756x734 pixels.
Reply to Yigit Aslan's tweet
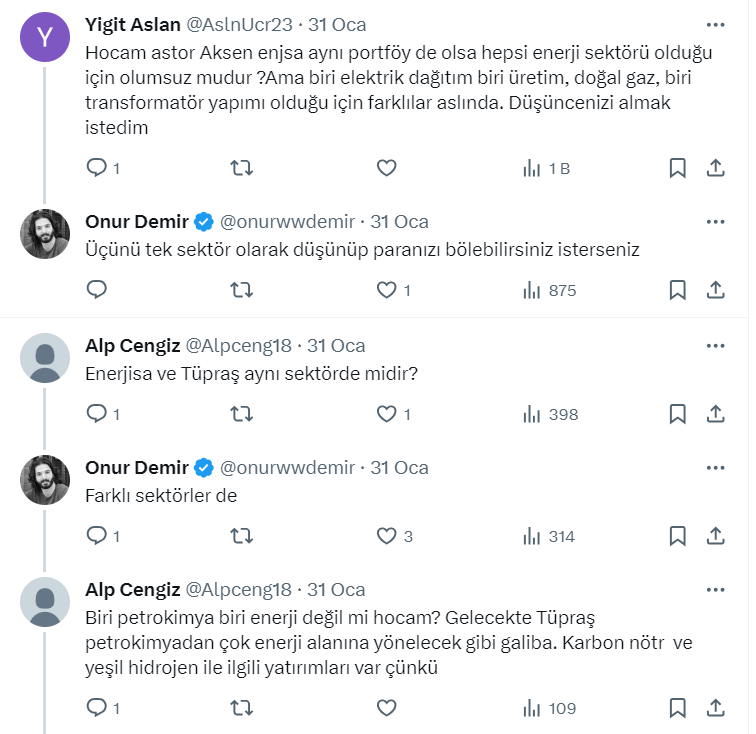97,168
